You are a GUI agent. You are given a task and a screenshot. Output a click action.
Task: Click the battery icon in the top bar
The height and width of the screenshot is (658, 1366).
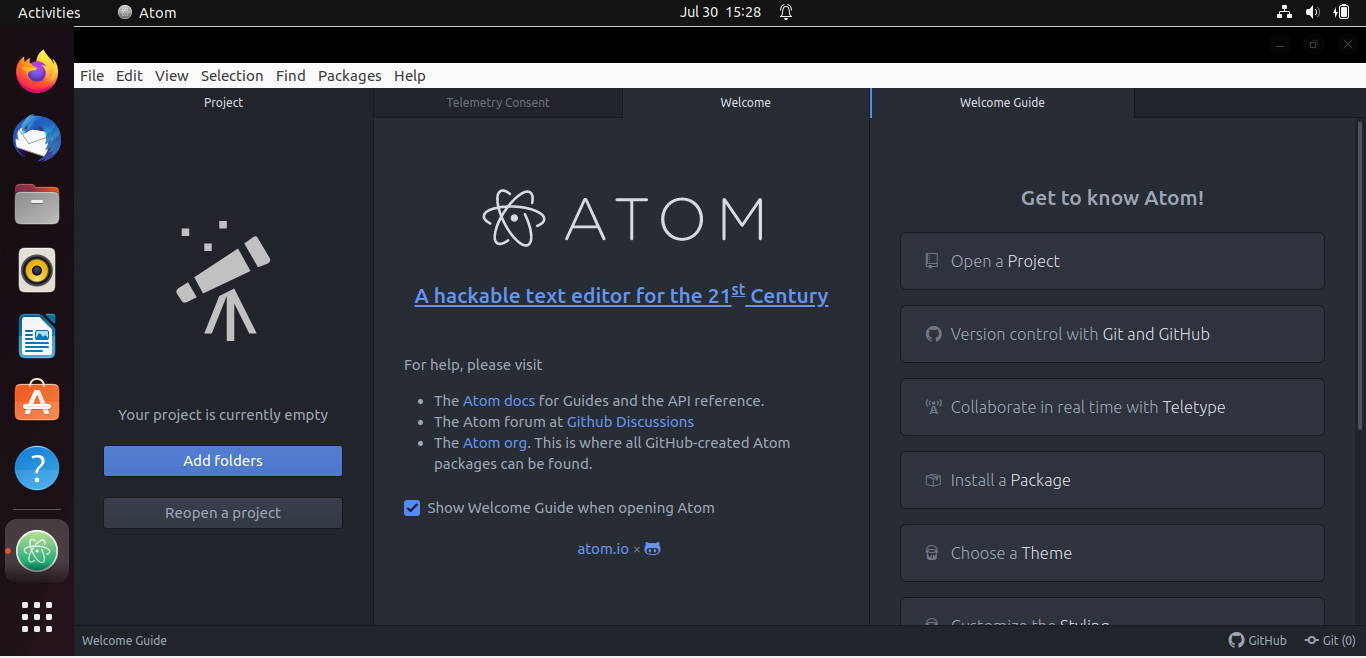click(1341, 13)
